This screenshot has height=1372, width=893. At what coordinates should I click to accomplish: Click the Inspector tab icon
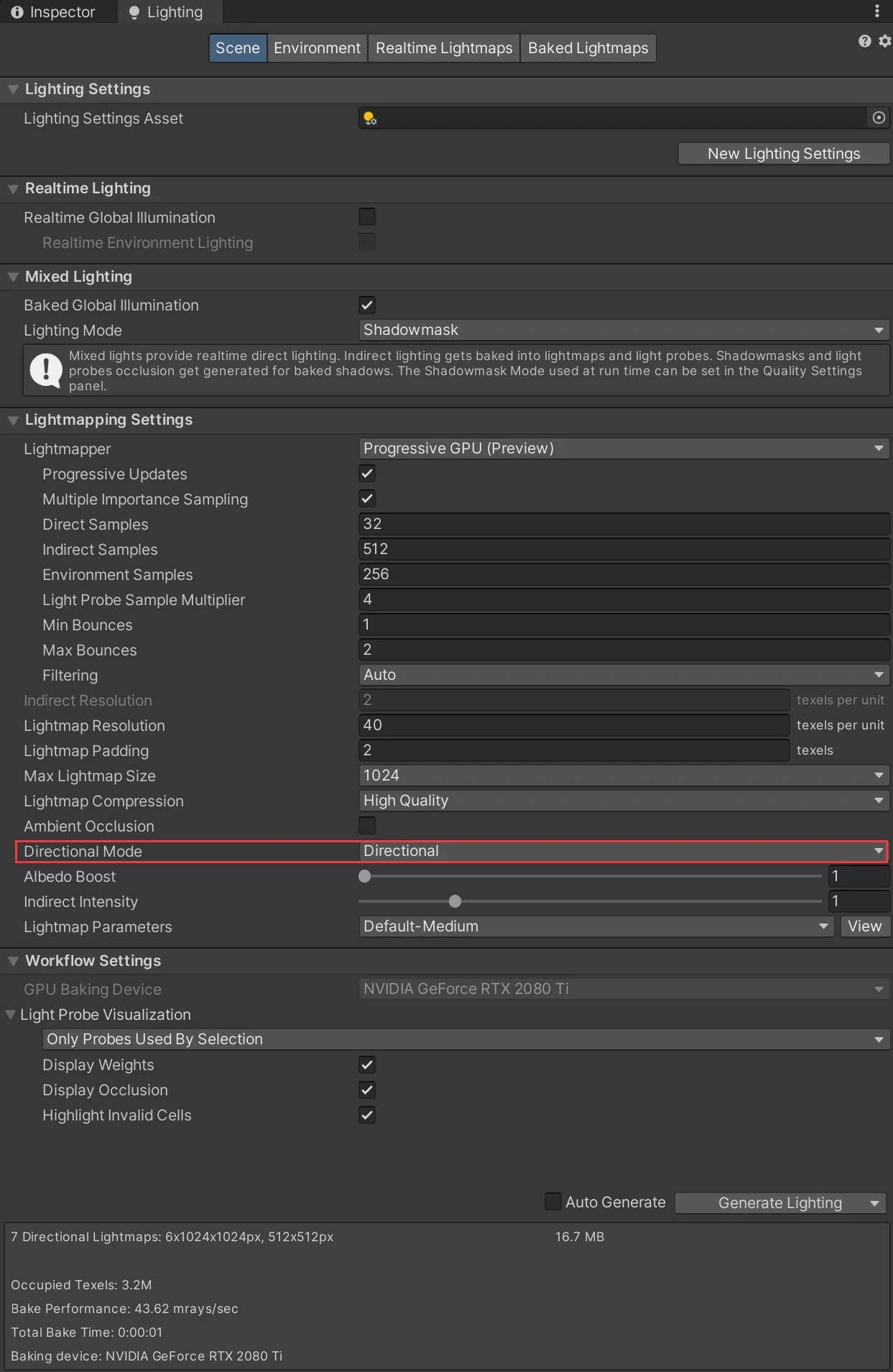click(x=17, y=12)
